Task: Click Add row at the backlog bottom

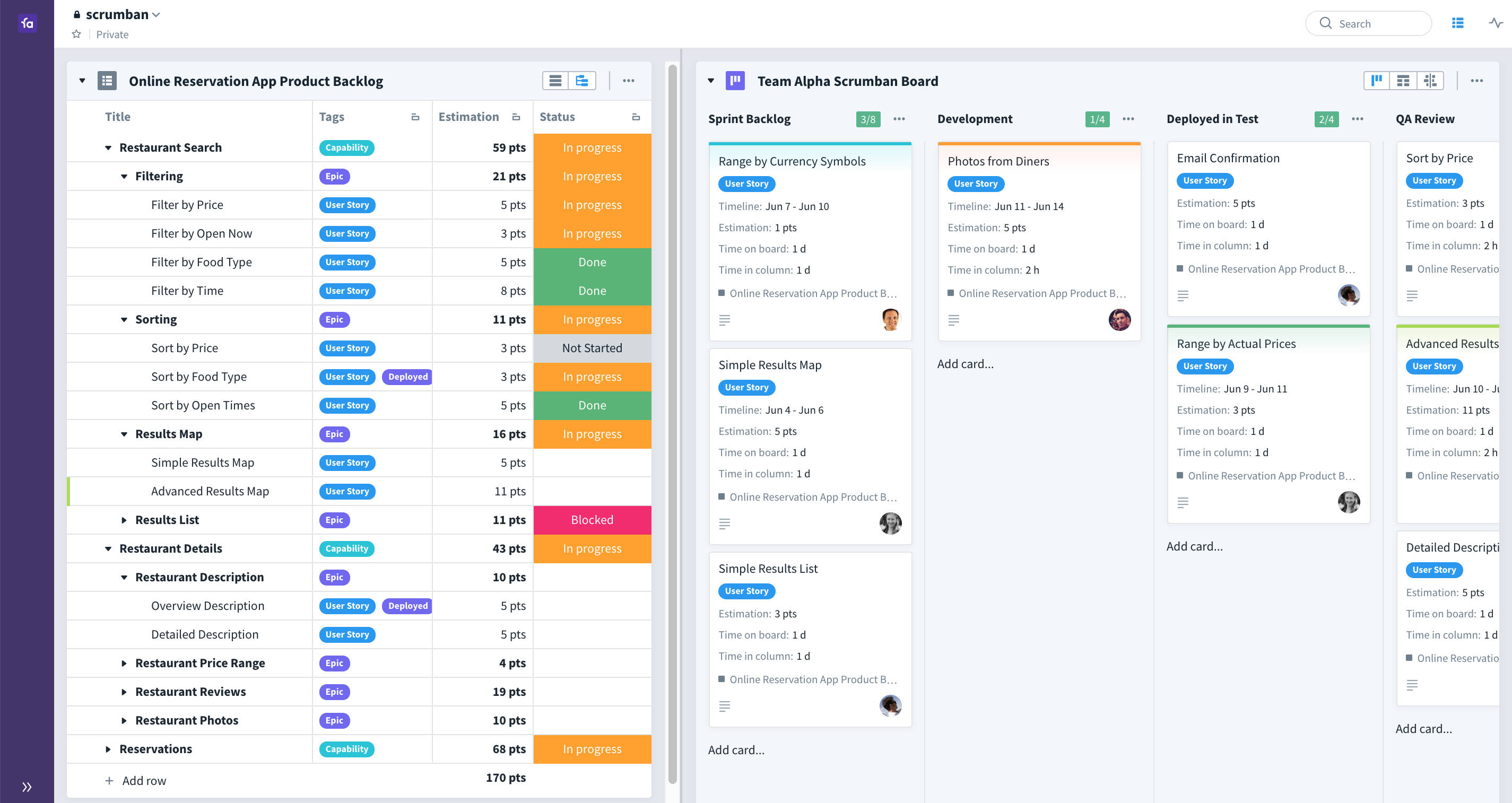Action: click(x=143, y=780)
